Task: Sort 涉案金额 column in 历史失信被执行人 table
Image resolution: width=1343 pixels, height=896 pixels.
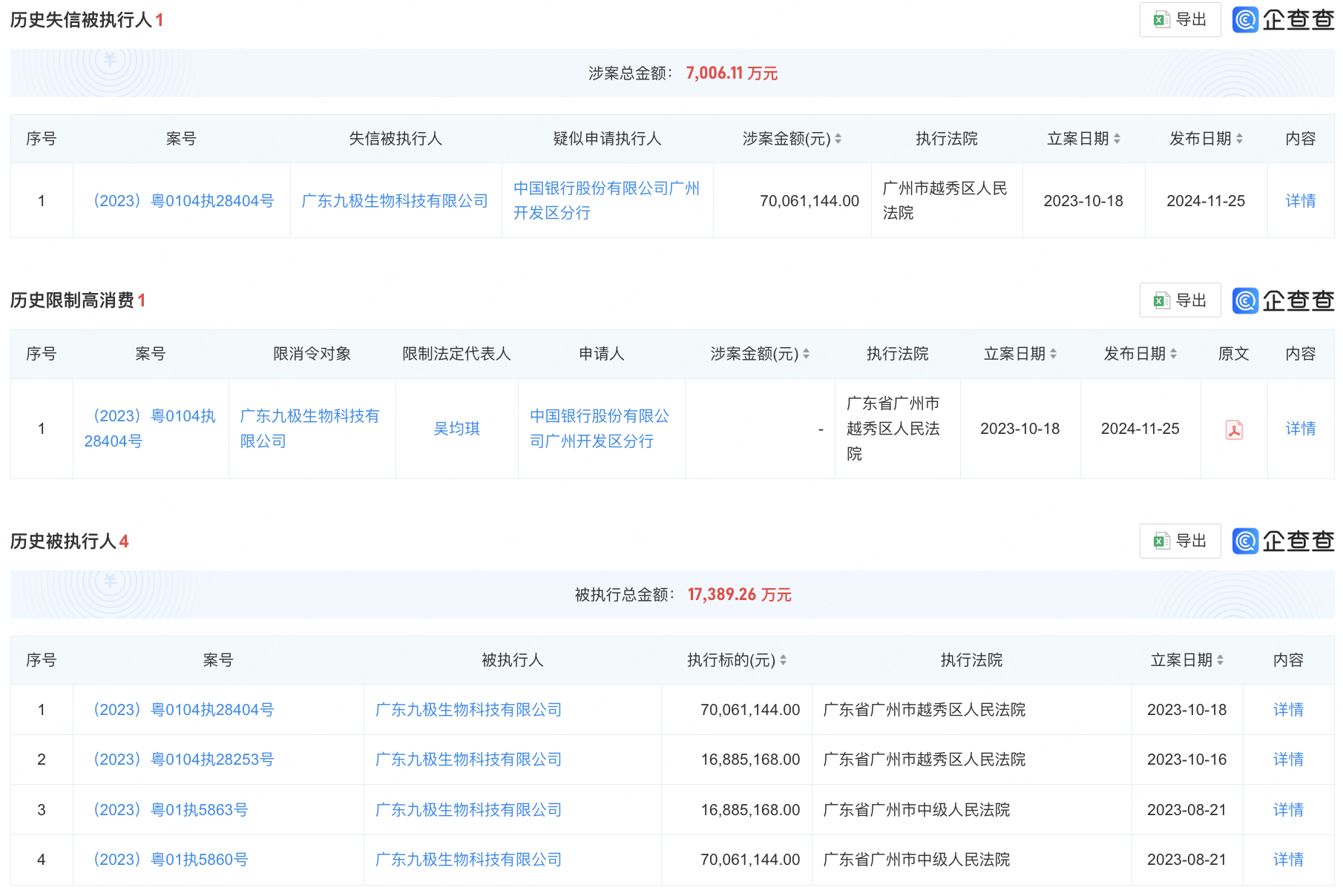Action: coord(838,139)
